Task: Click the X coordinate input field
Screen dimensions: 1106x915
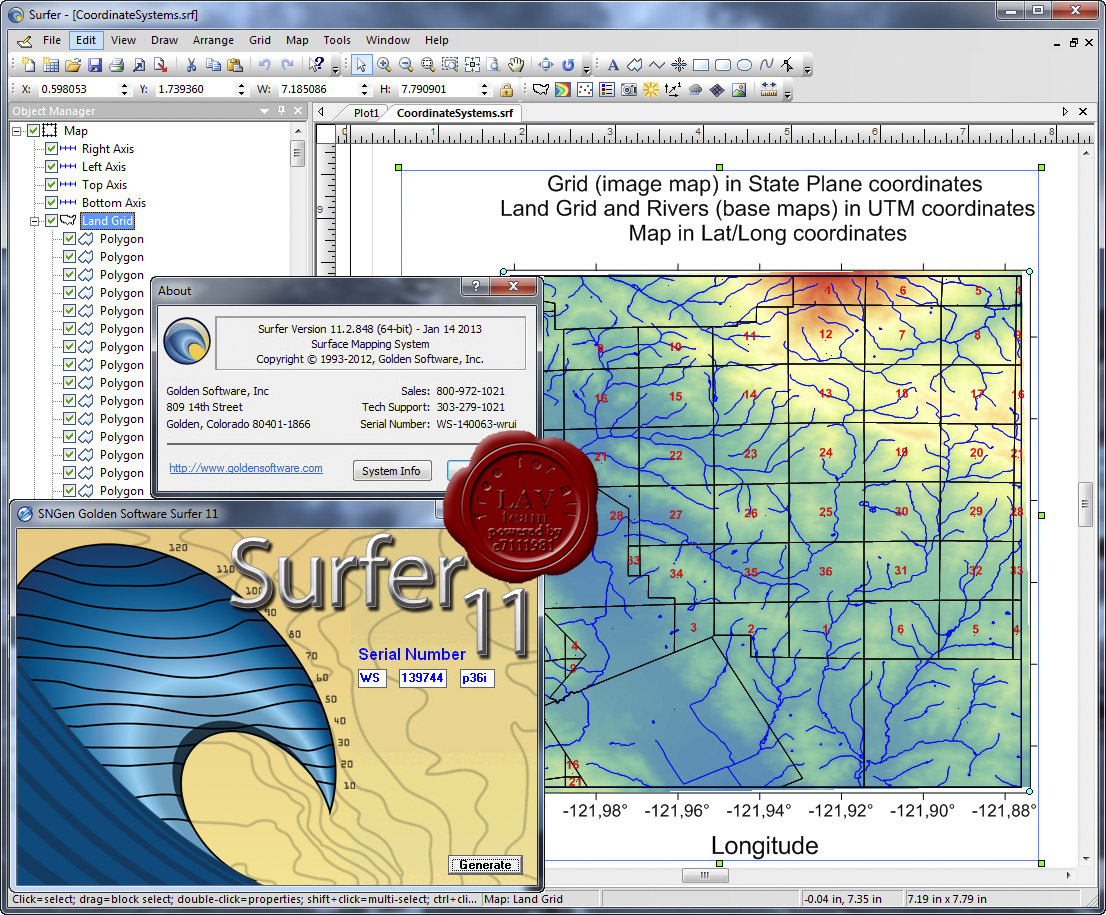Action: coord(78,89)
